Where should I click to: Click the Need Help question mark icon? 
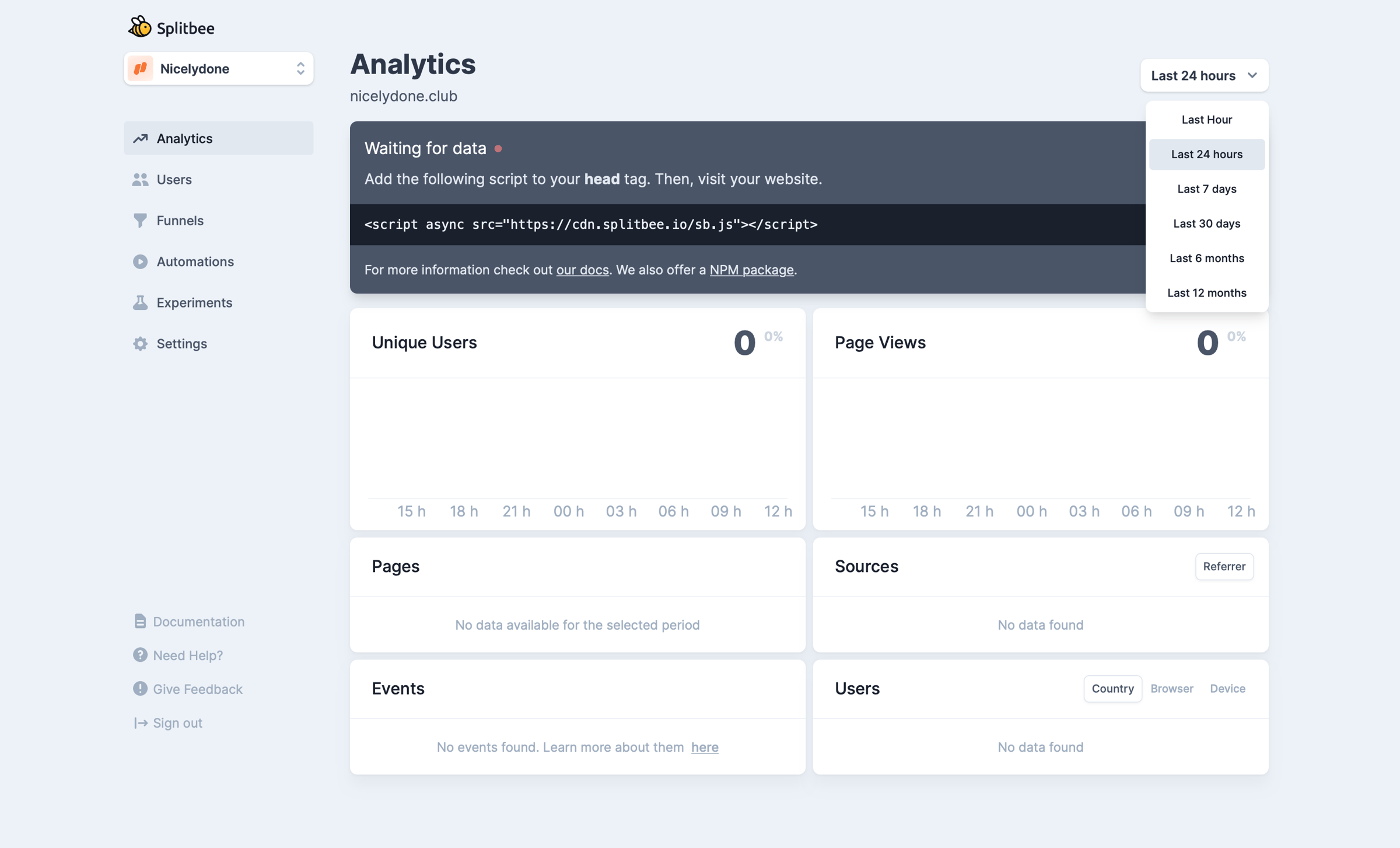pos(140,655)
